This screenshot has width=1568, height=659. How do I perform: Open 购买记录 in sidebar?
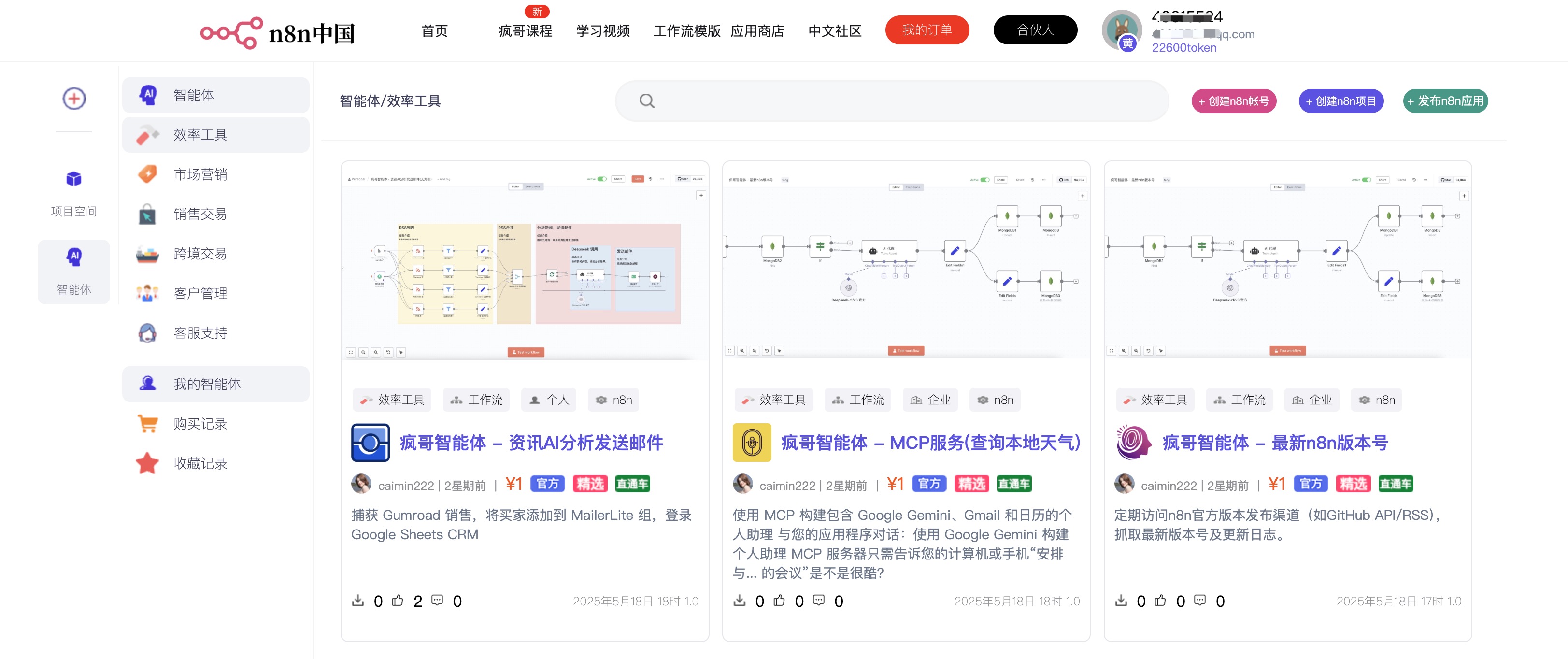[215, 423]
